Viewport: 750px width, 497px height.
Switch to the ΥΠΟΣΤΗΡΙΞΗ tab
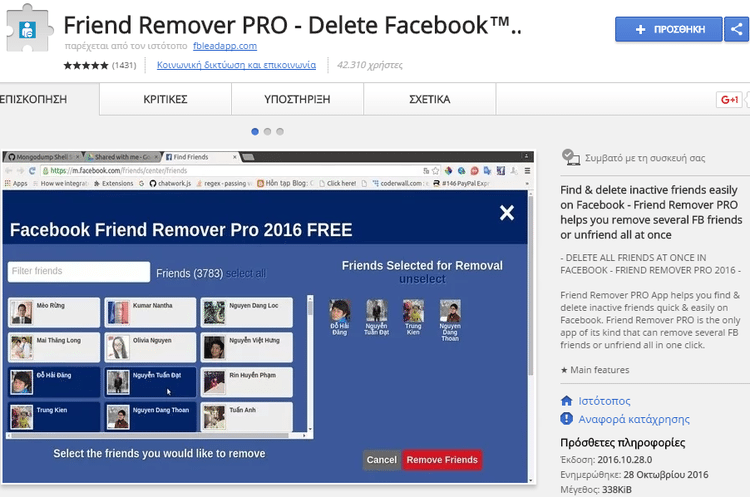pos(298,99)
